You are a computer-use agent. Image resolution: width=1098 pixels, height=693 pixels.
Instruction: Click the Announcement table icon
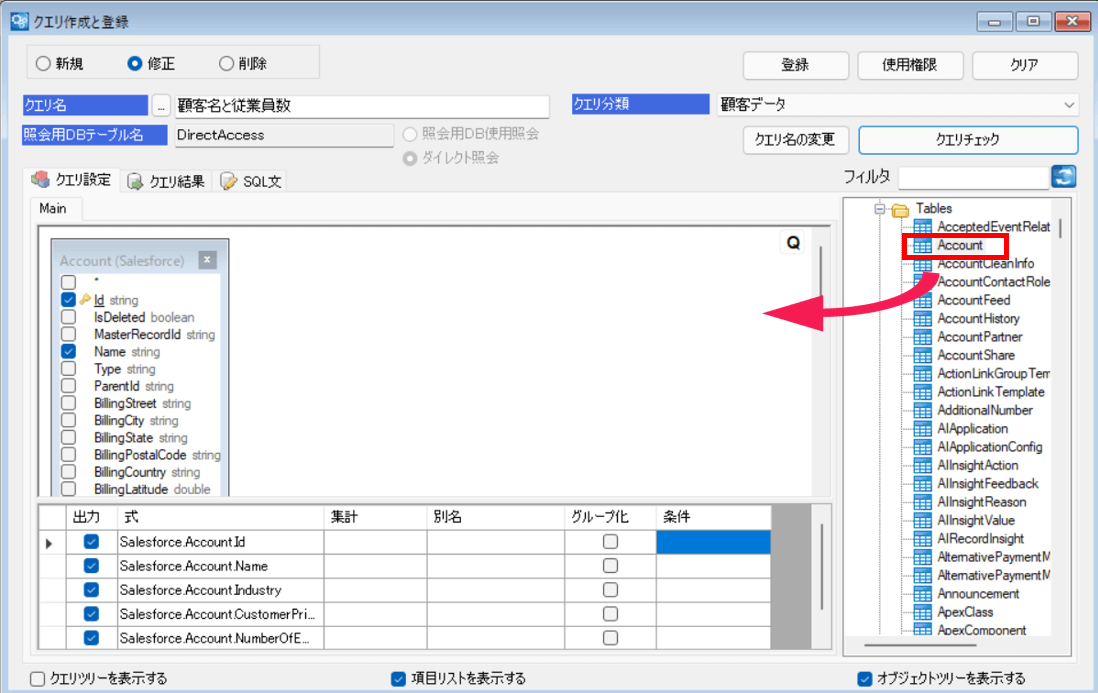[x=923, y=594]
